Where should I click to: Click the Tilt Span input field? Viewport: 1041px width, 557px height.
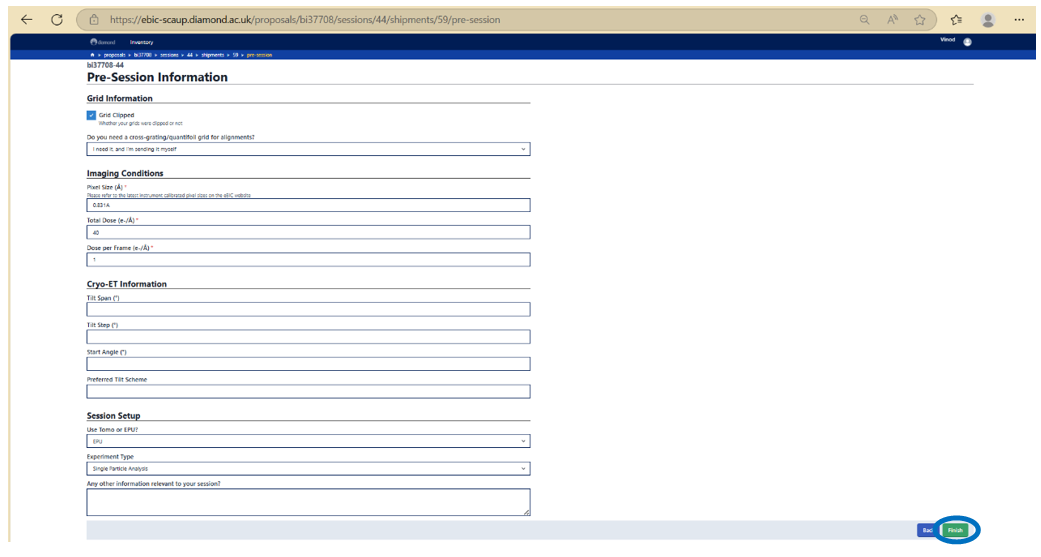[308, 309]
